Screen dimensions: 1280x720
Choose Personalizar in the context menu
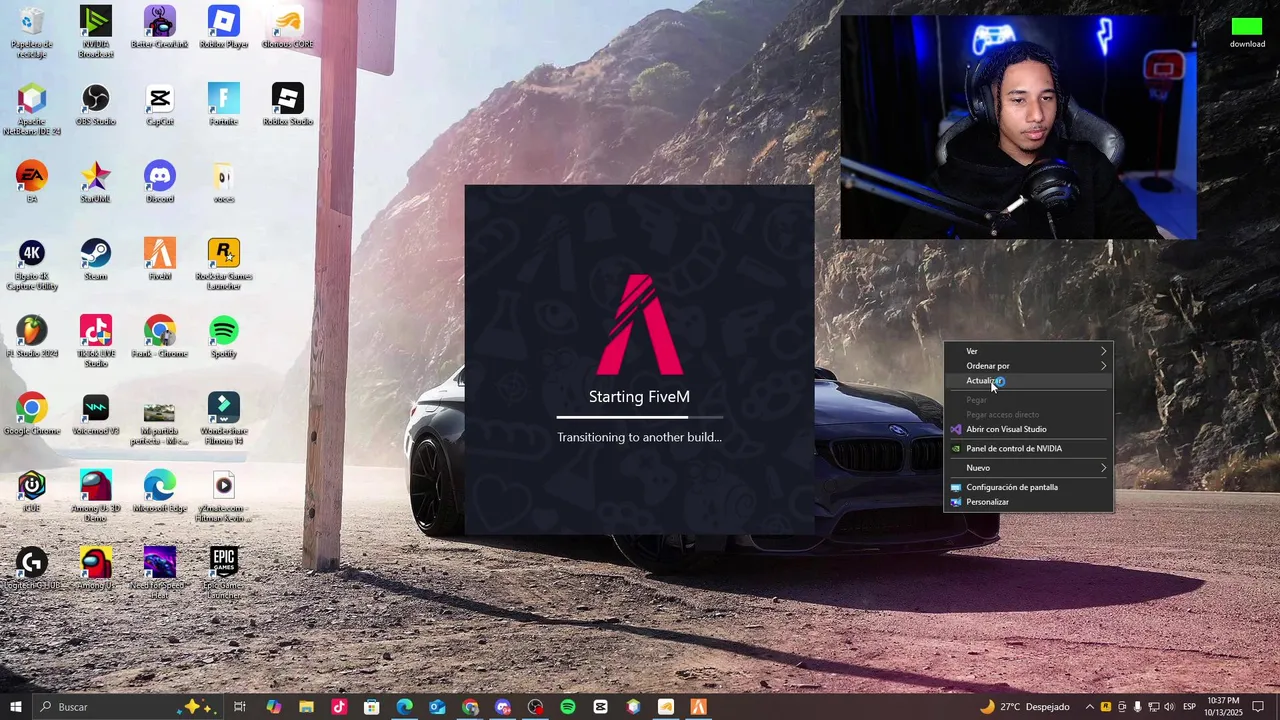pos(1029,502)
